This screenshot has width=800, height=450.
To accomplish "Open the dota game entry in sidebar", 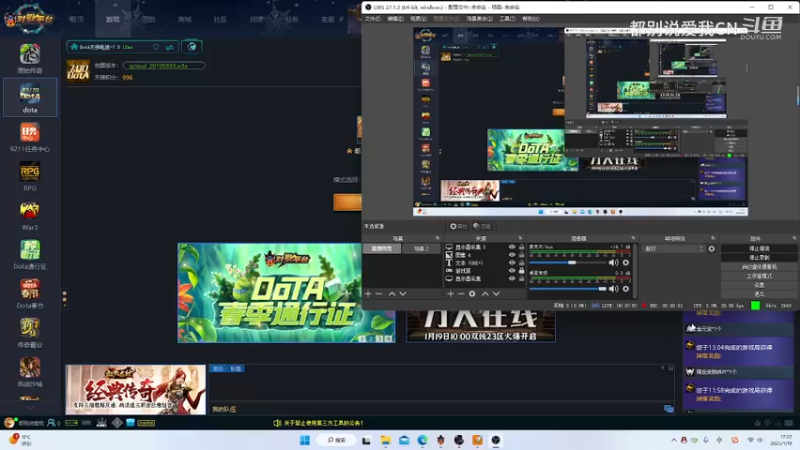I will 30,97.
